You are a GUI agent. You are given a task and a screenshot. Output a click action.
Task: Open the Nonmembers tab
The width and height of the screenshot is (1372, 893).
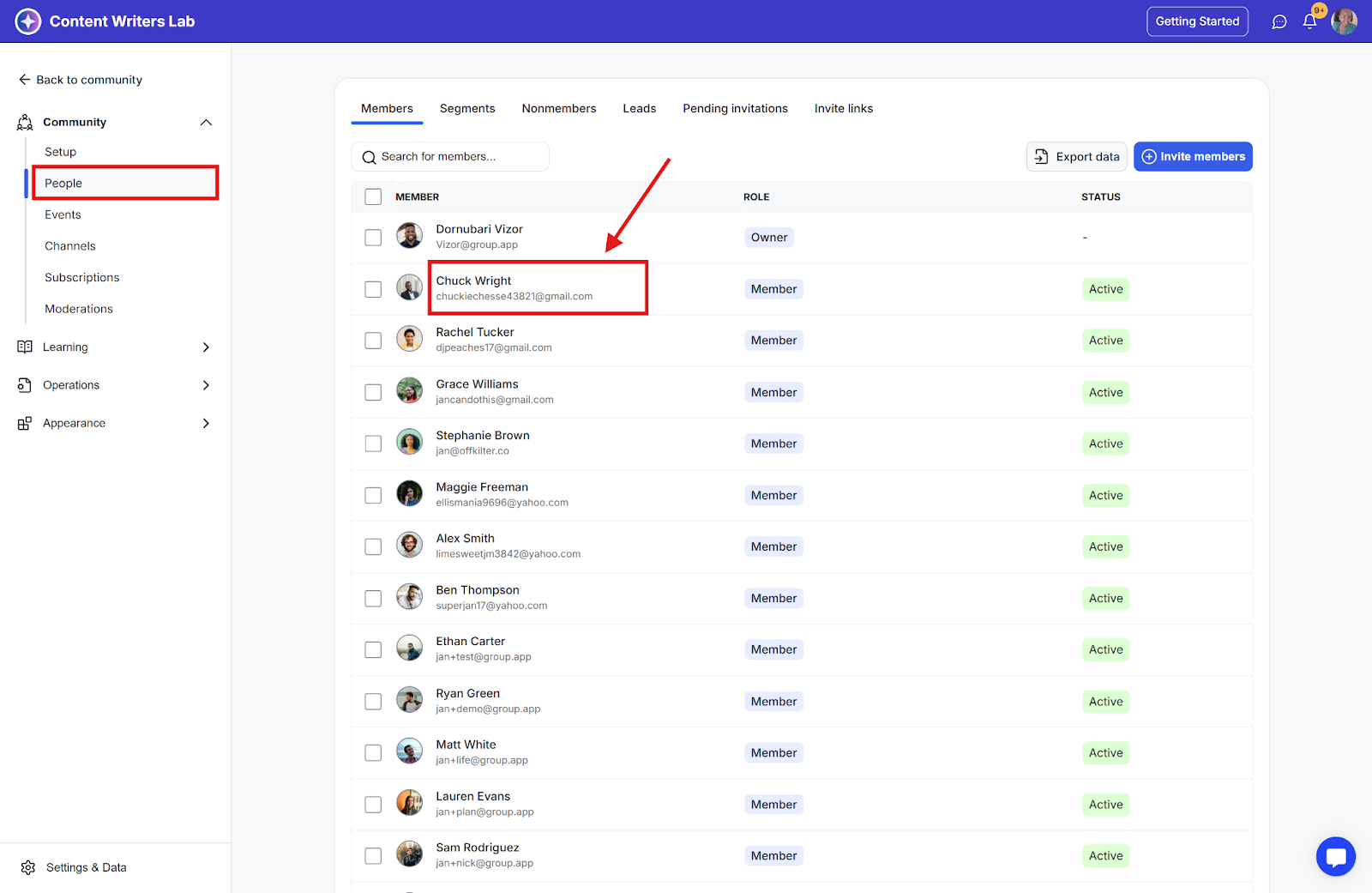click(x=559, y=109)
